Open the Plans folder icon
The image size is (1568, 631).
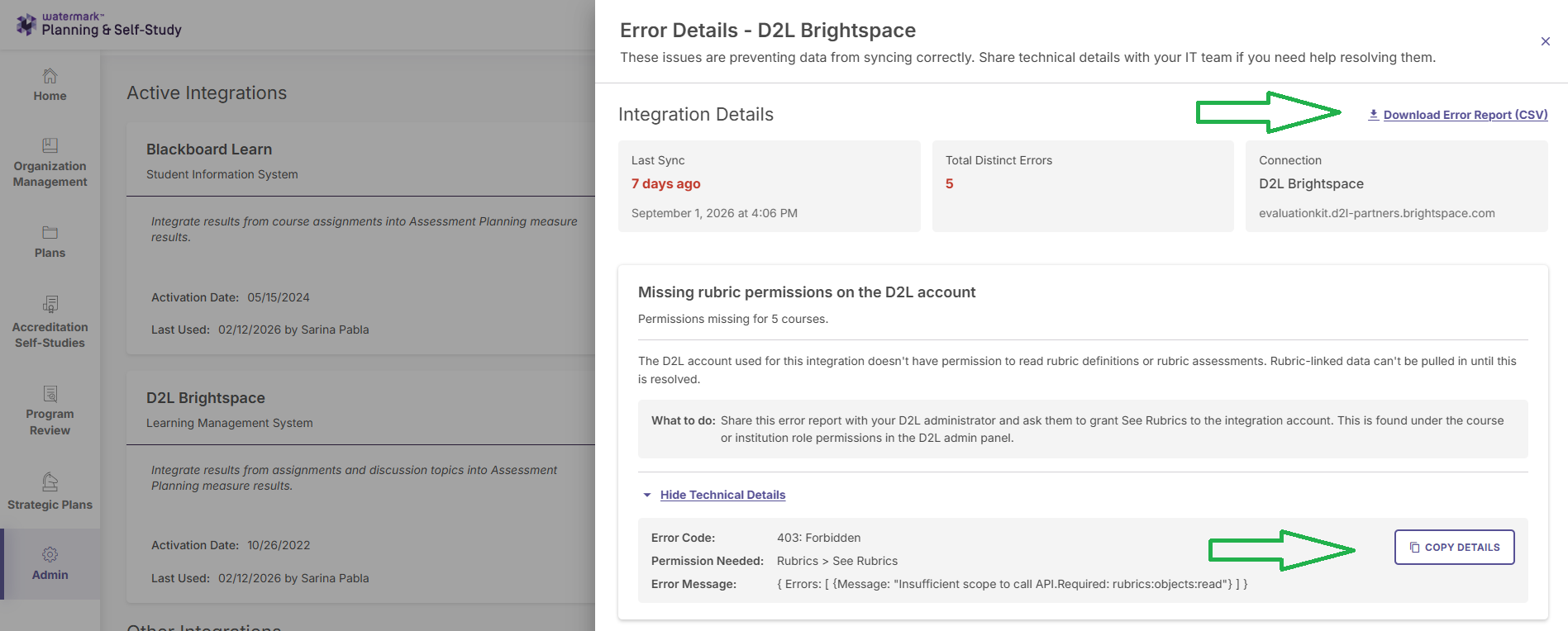pos(50,233)
